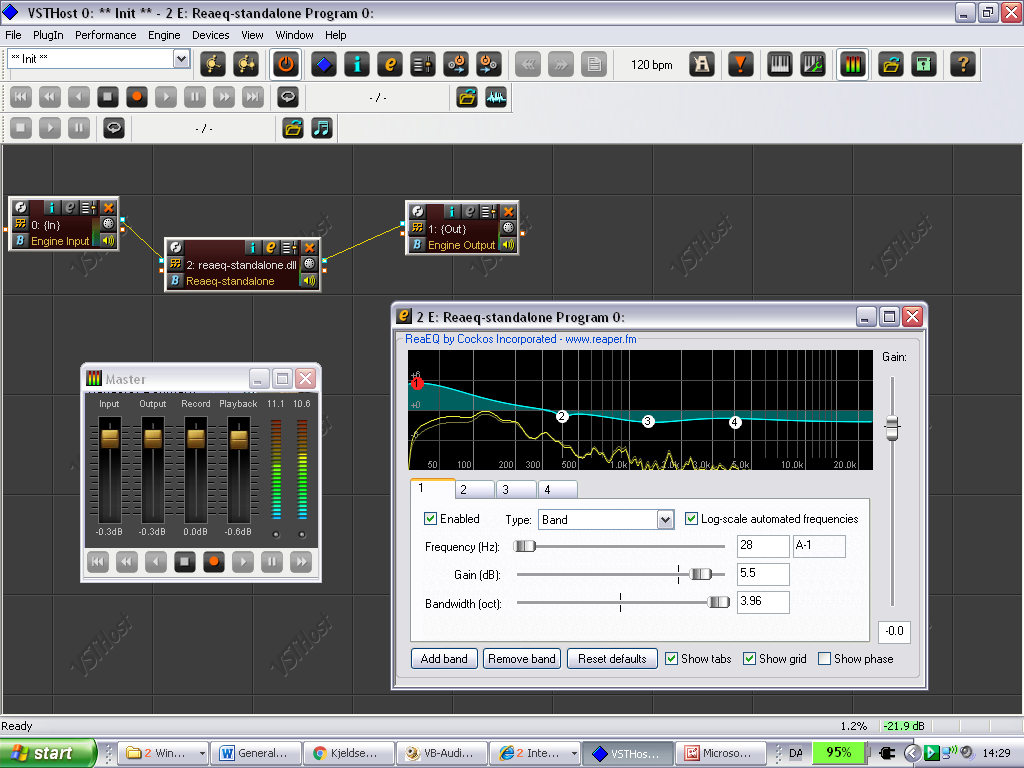Toggle the Show tabs checkbox
Screen dimensions: 1024x768
tap(671, 658)
